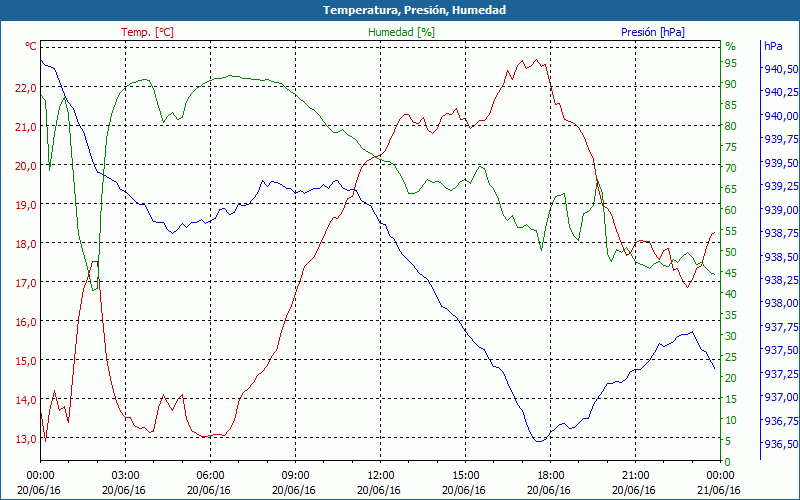Select the red Temp. [°C] legend label
Image resolution: width=800 pixels, height=500 pixels.
click(x=147, y=32)
